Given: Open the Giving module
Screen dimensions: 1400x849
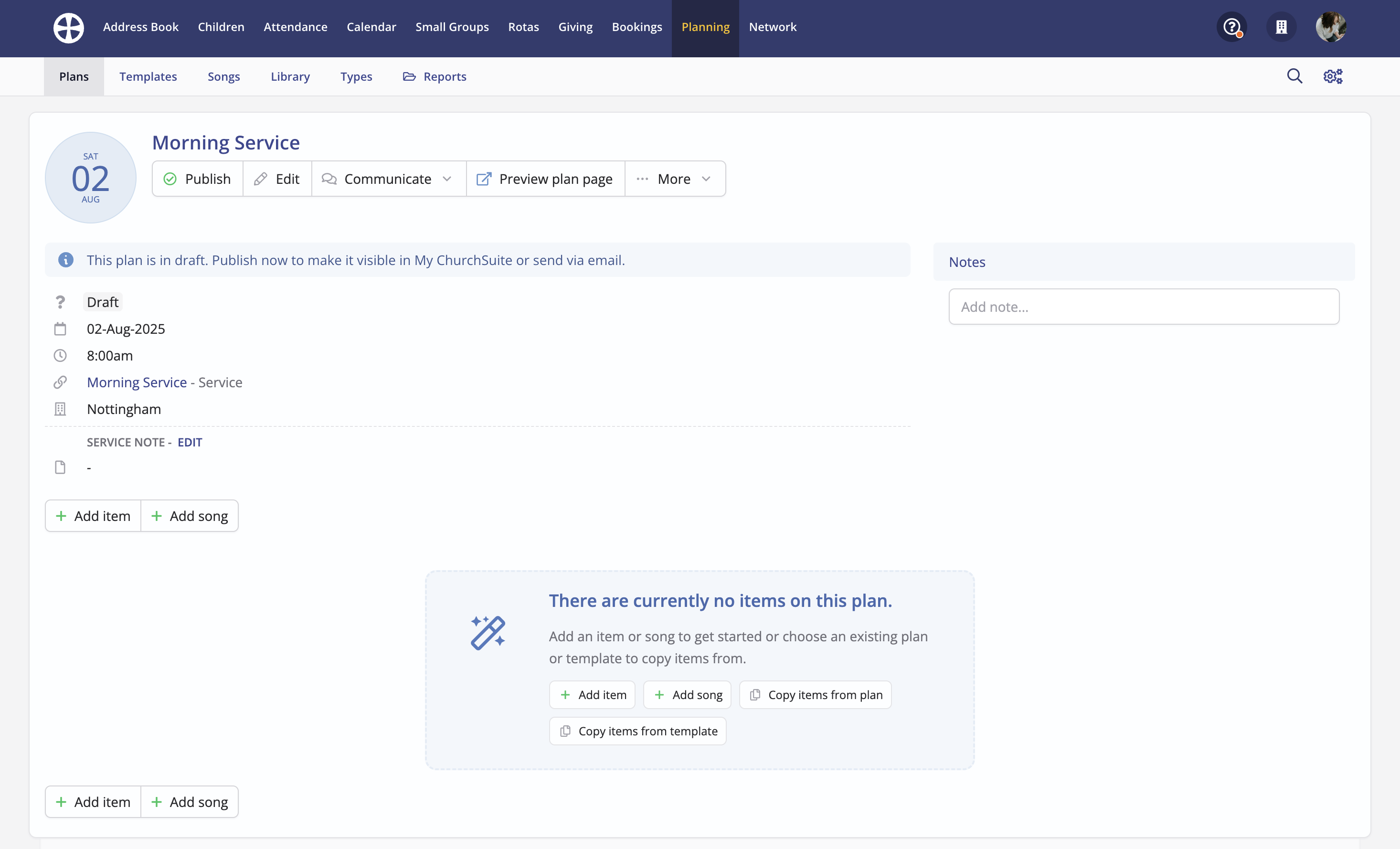Looking at the screenshot, I should pos(575,27).
